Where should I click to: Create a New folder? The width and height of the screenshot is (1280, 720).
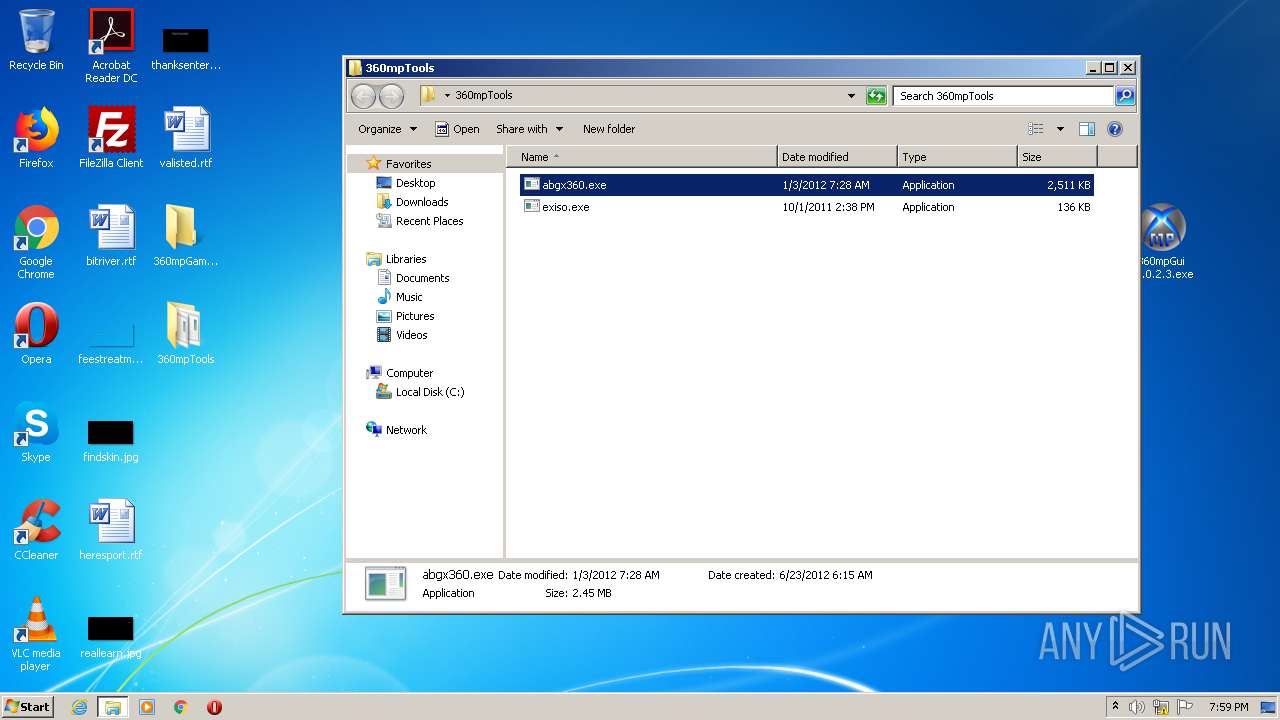pyautogui.click(x=609, y=129)
